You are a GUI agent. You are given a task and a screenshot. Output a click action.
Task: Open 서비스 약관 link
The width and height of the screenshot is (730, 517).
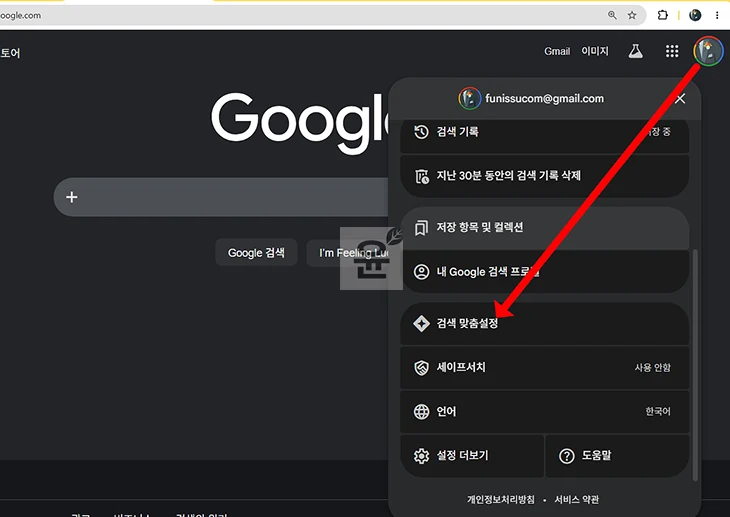(576, 500)
